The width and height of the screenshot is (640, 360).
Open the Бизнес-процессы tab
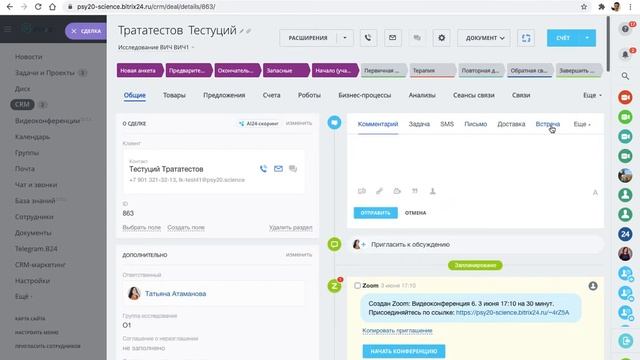(x=364, y=95)
